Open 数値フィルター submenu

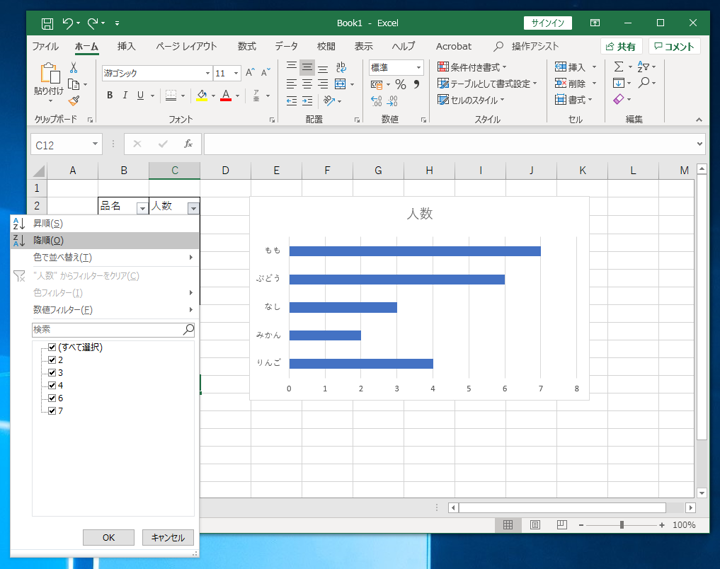pos(105,310)
